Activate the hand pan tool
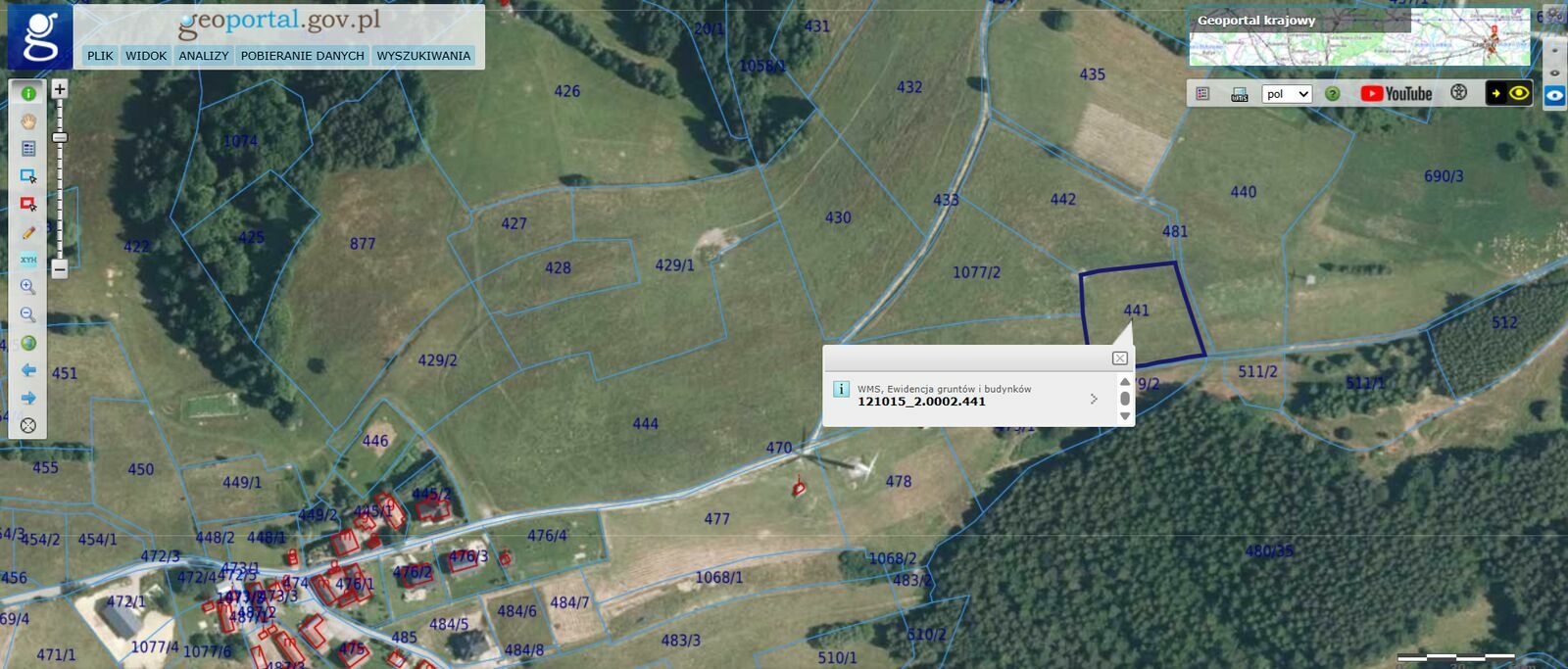The image size is (1568, 669). [28, 121]
